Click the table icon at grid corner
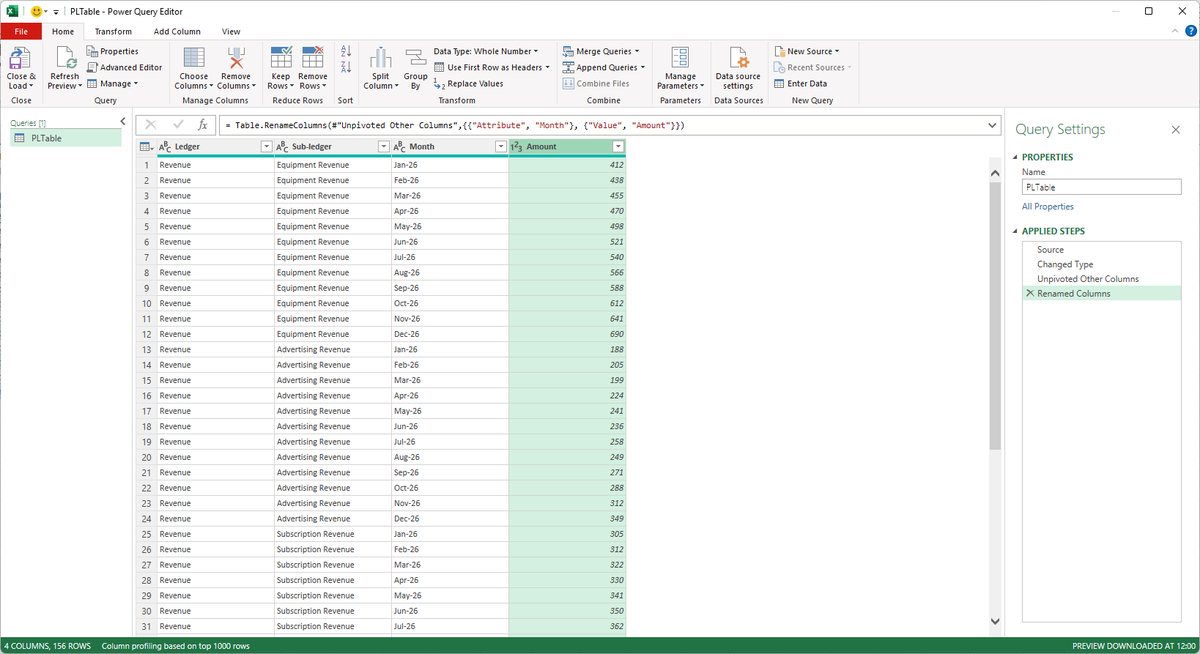Image resolution: width=1200 pixels, height=654 pixels. [x=146, y=147]
